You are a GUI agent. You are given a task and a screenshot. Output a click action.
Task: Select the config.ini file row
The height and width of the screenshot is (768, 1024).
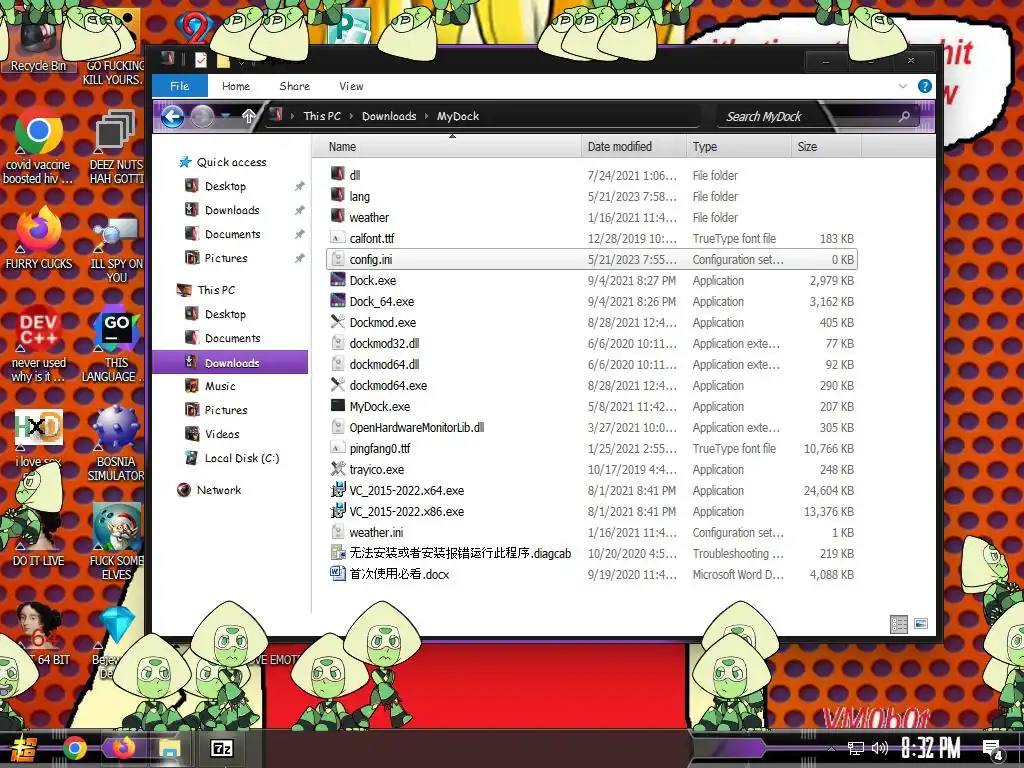coord(592,259)
